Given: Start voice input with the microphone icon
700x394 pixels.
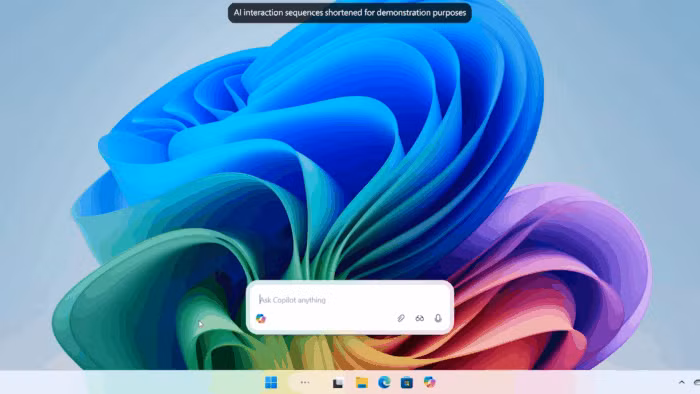Looking at the screenshot, I should (438, 318).
